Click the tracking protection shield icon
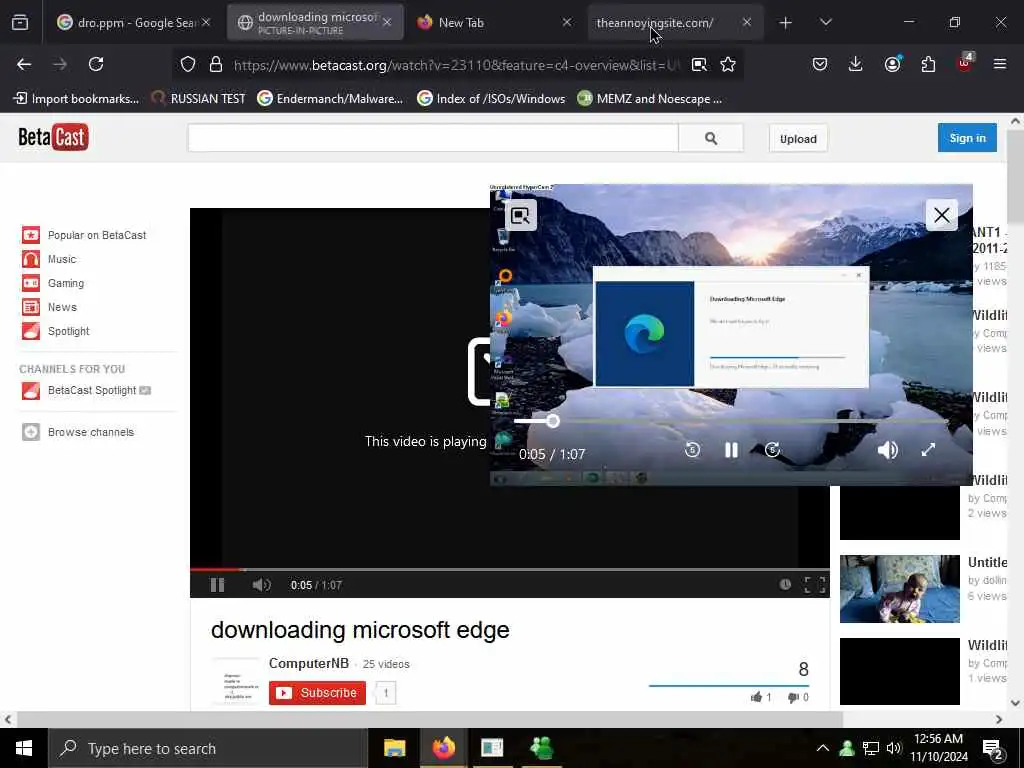This screenshot has width=1024, height=768. tap(188, 64)
